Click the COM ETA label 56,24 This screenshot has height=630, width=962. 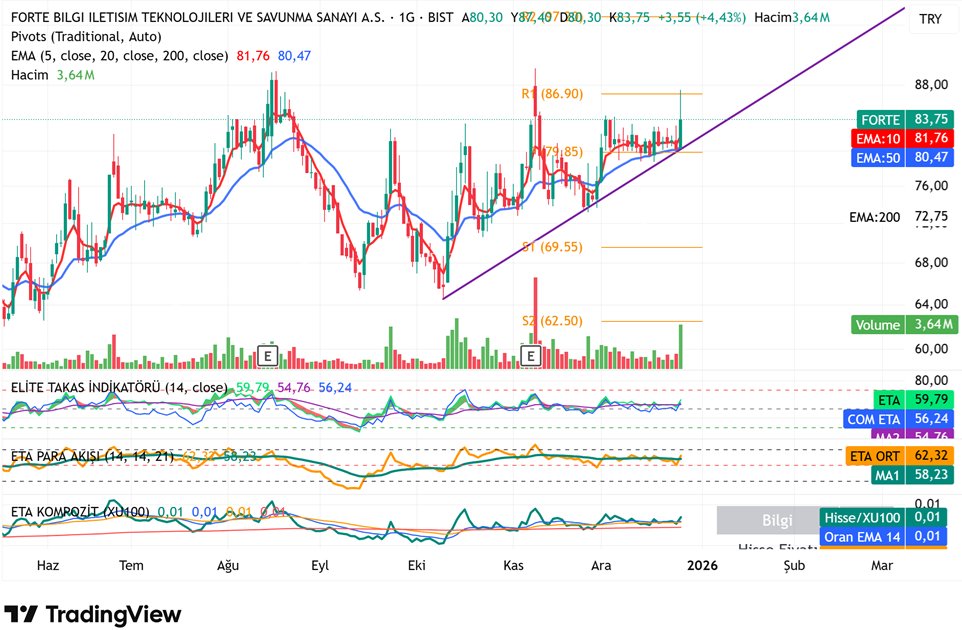click(x=898, y=419)
